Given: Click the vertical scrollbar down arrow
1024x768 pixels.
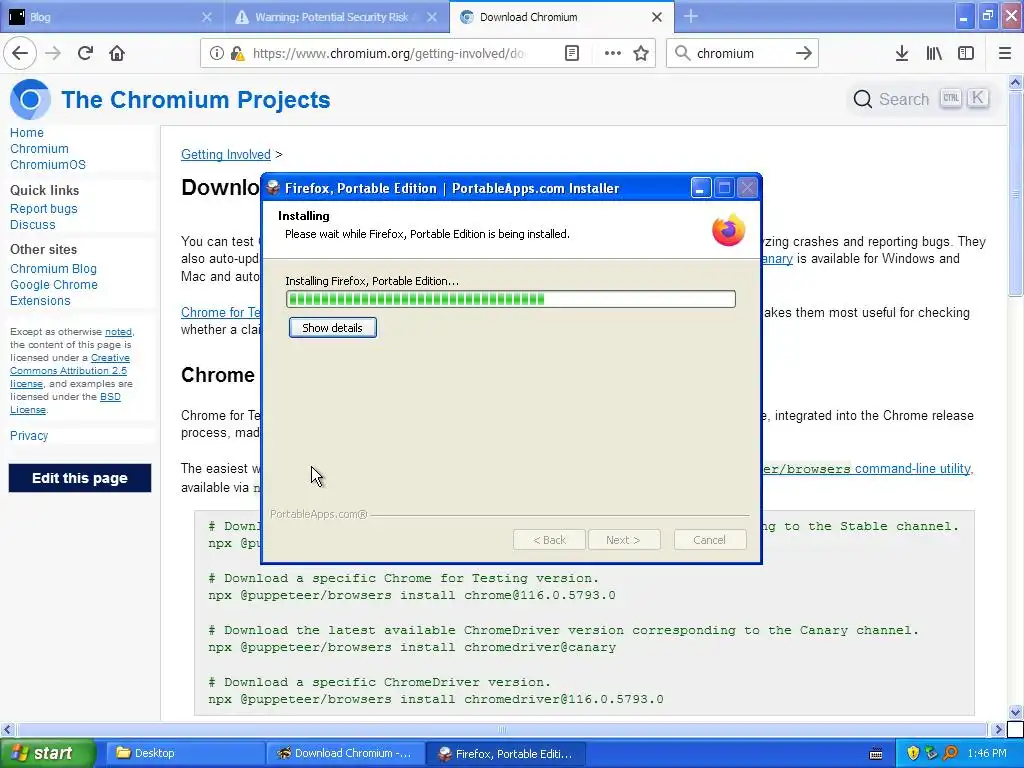Looking at the screenshot, I should click(1016, 712).
